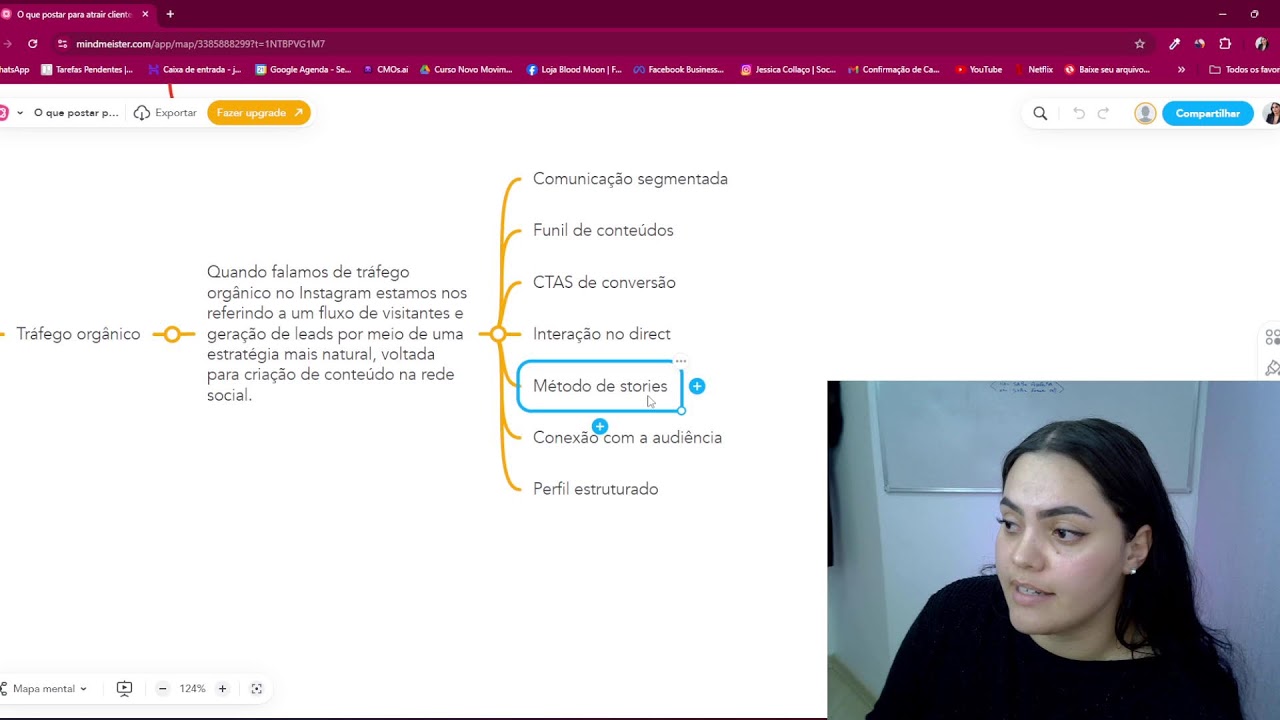Open the Google Agenda bookmark
This screenshot has width=1280, height=720.
click(303, 70)
